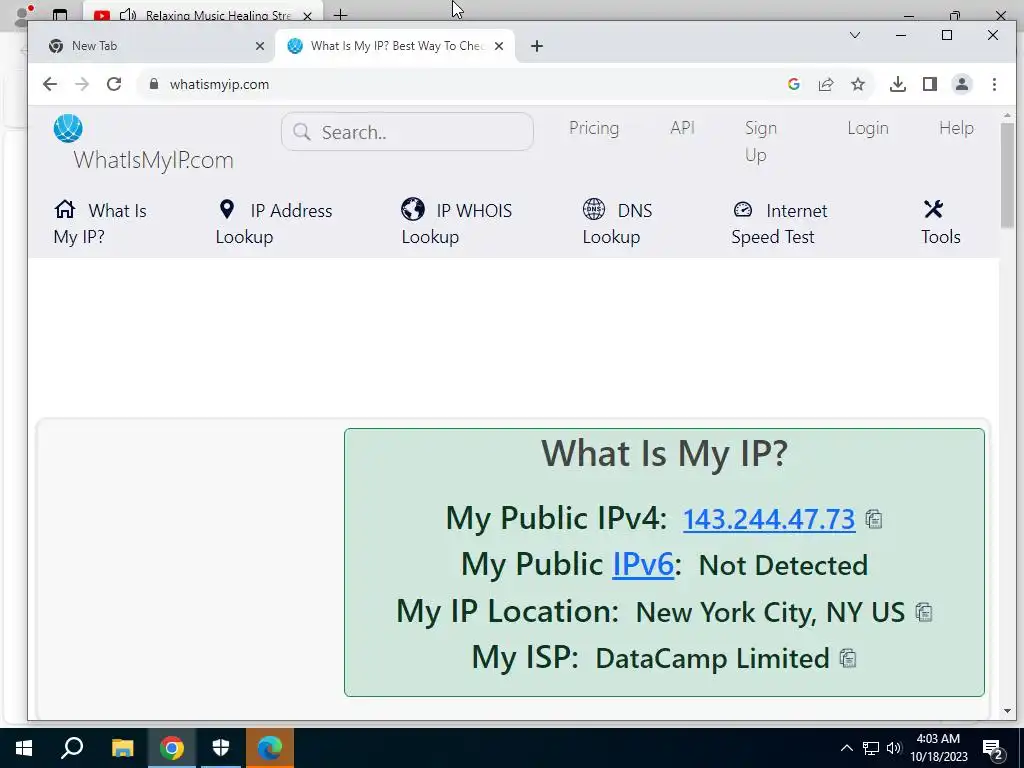Close the New Tab tab
Screen dimensions: 1024x768
(x=259, y=46)
